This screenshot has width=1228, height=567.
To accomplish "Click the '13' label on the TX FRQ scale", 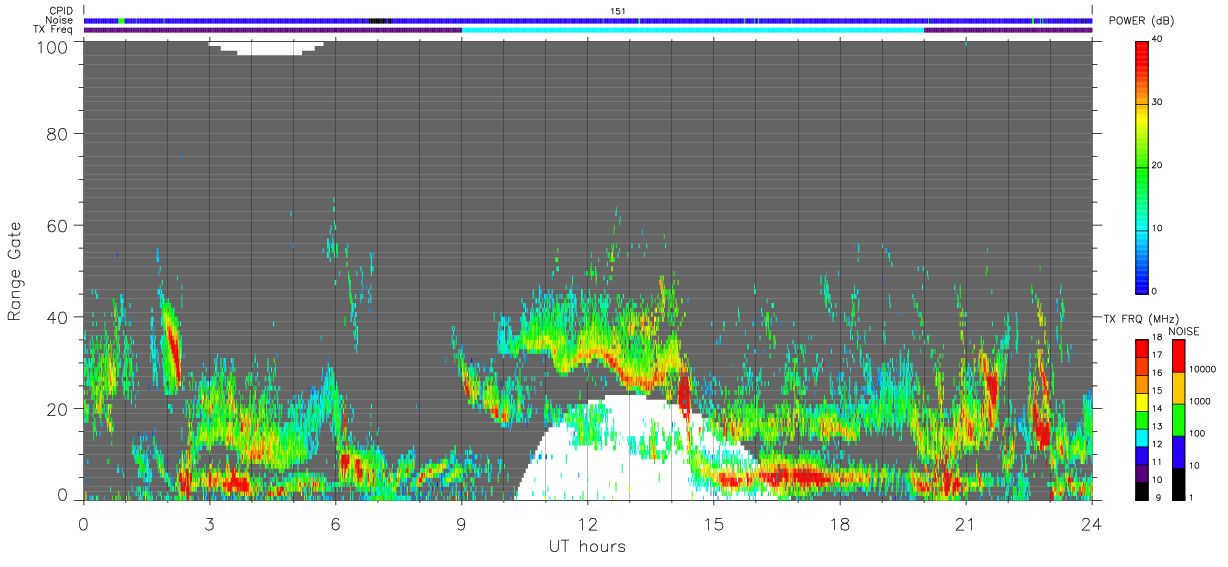I will [1158, 427].
